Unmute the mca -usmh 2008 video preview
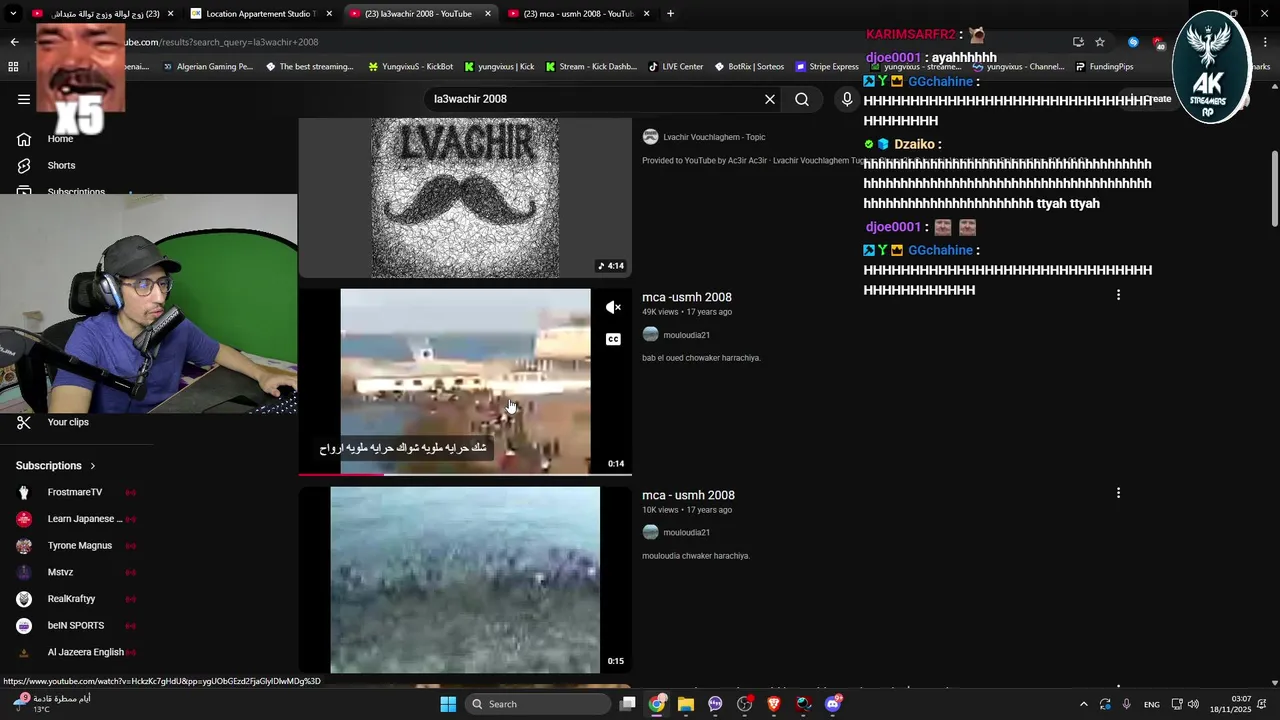1280x720 pixels. pos(613,307)
